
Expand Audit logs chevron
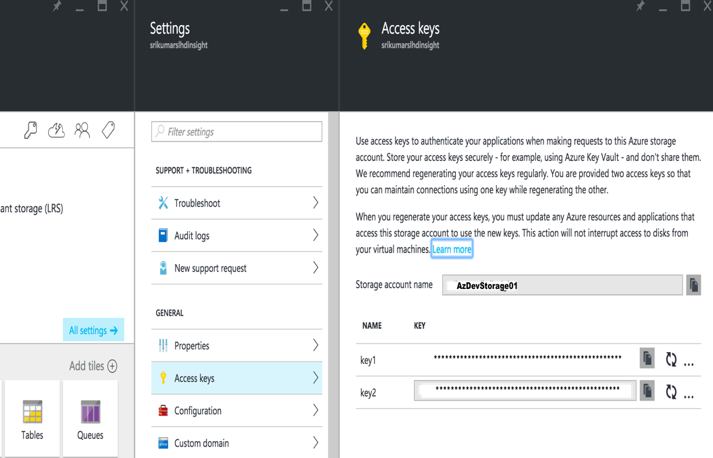315,235
